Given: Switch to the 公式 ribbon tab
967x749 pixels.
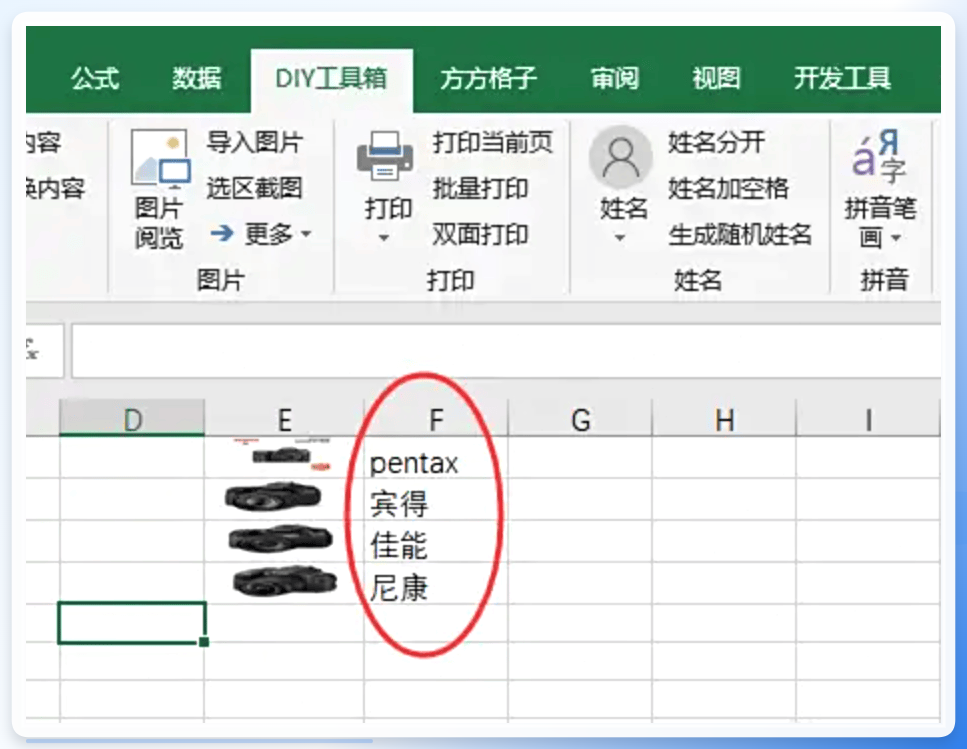Looking at the screenshot, I should [x=94, y=78].
